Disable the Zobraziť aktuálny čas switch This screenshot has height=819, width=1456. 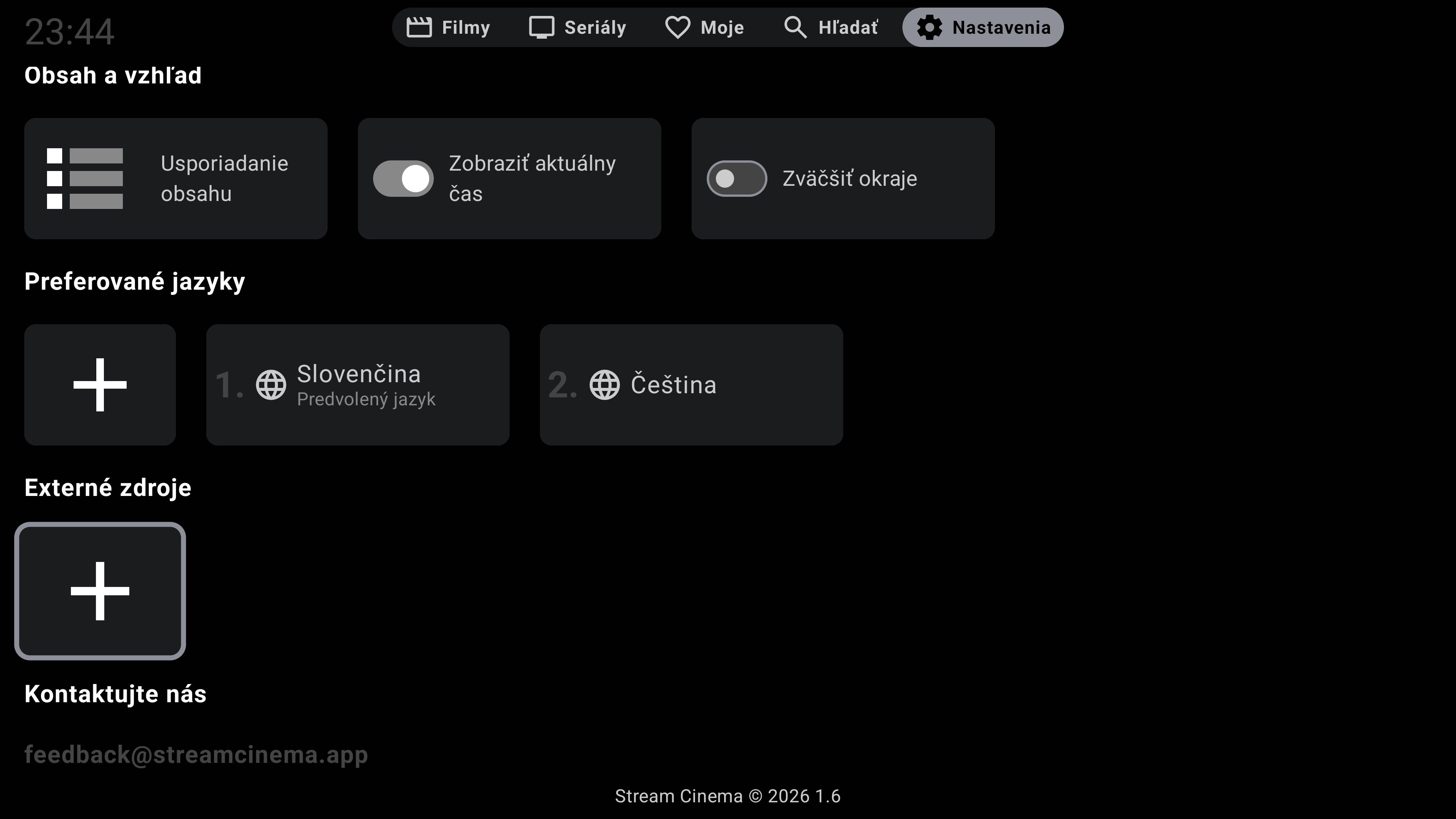[403, 179]
